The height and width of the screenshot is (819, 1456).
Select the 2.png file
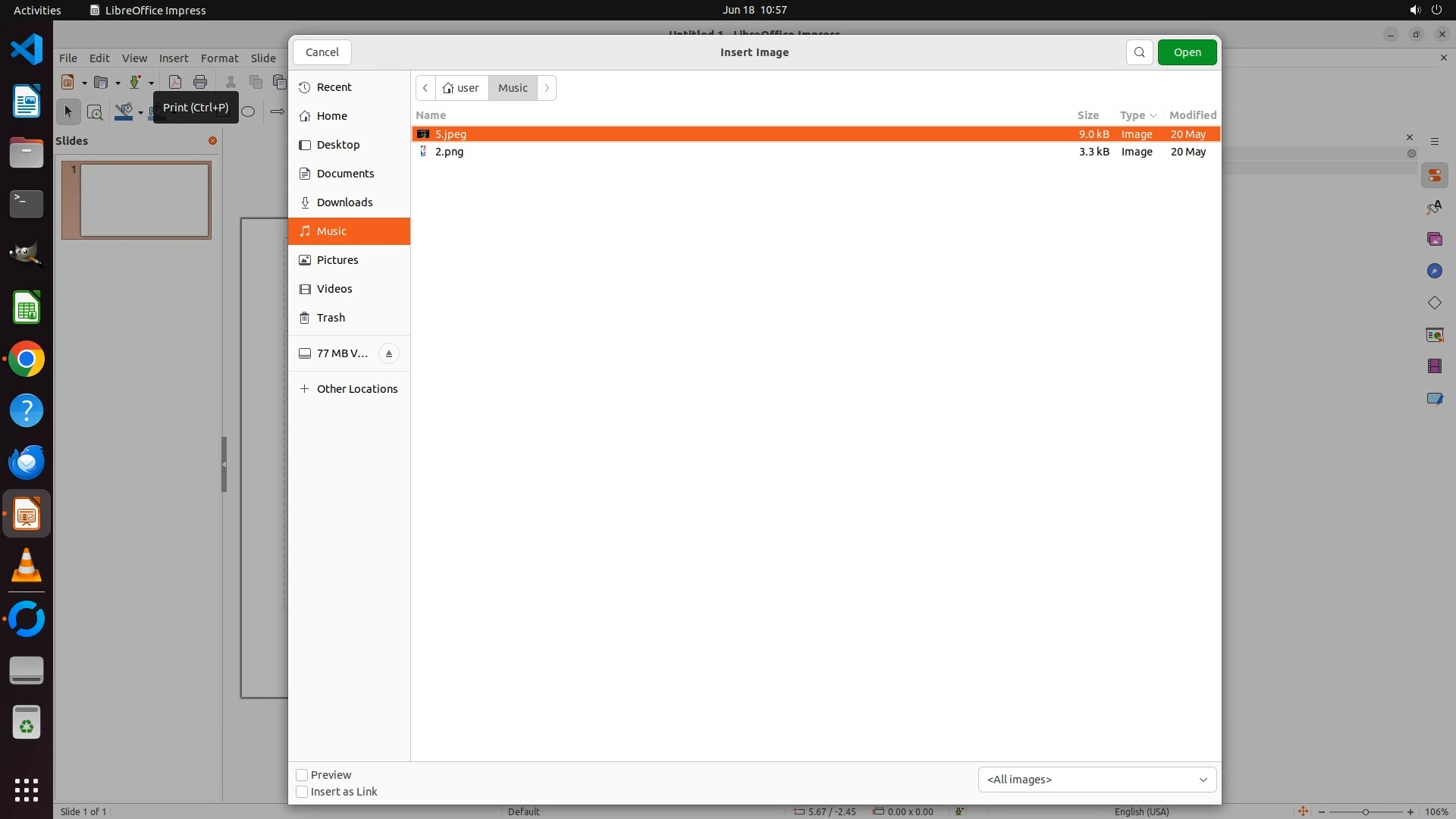(x=449, y=152)
